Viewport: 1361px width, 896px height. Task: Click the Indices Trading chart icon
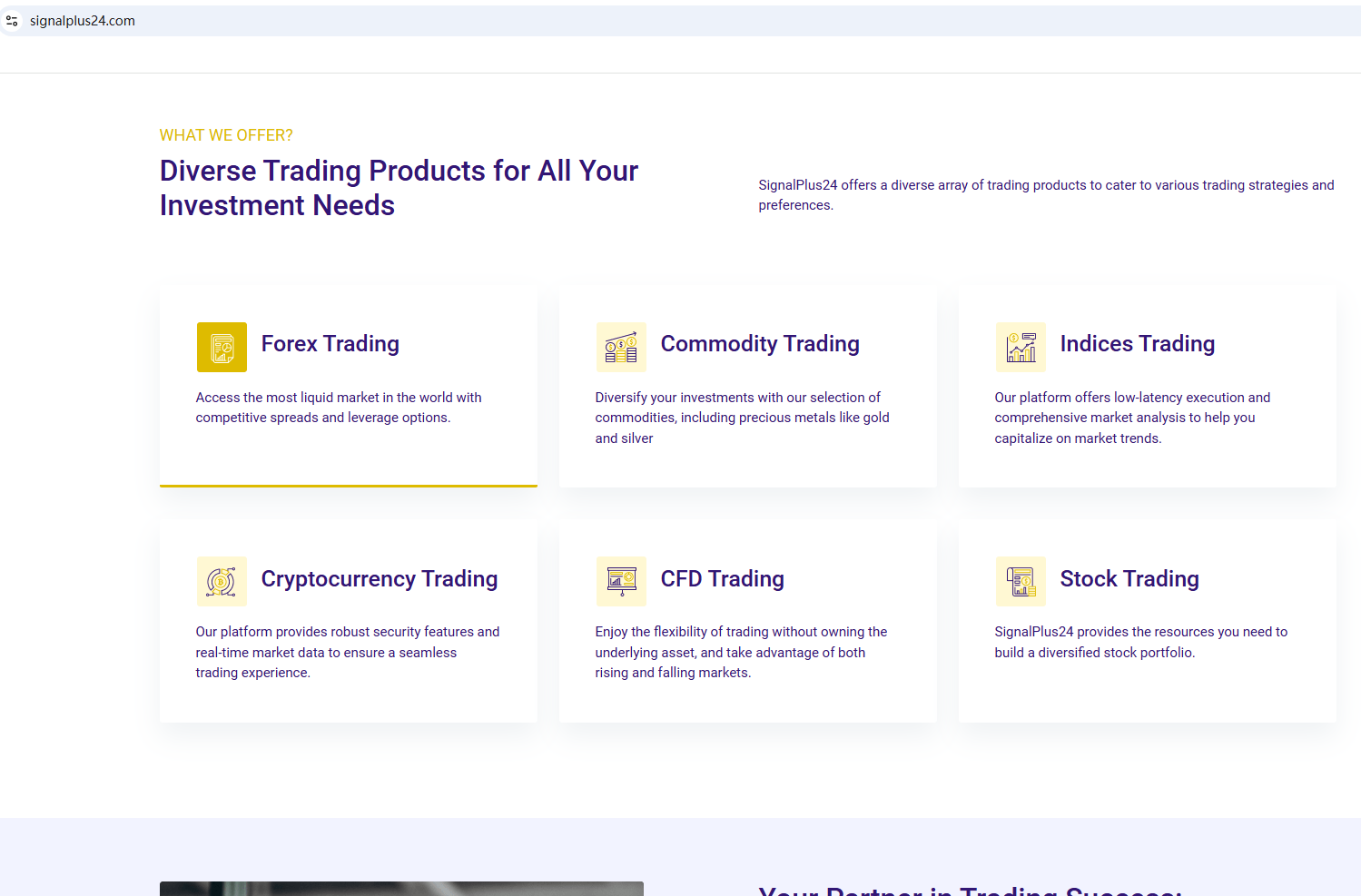(x=1021, y=347)
